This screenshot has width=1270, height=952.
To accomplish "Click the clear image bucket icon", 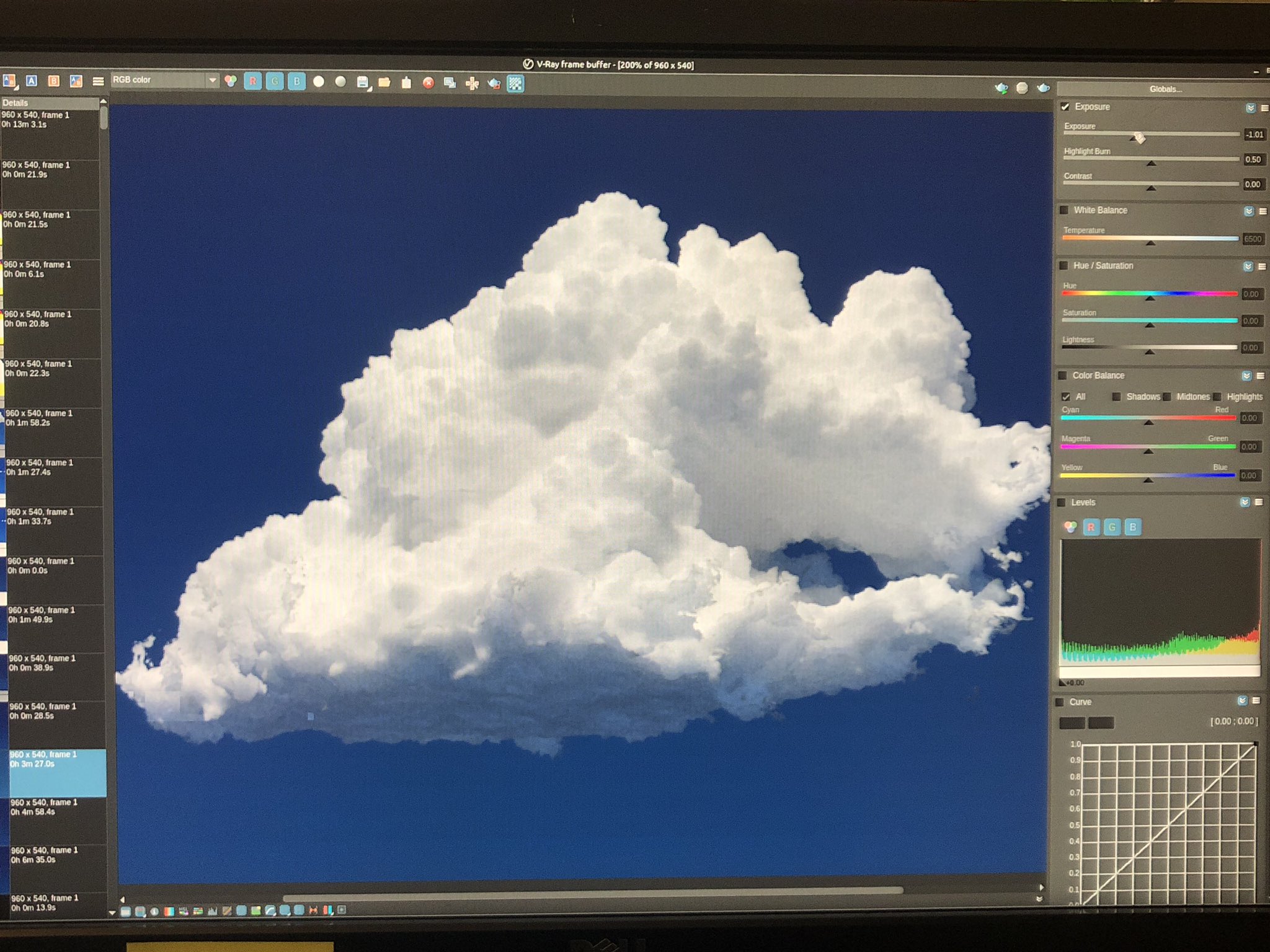I will click(x=406, y=82).
